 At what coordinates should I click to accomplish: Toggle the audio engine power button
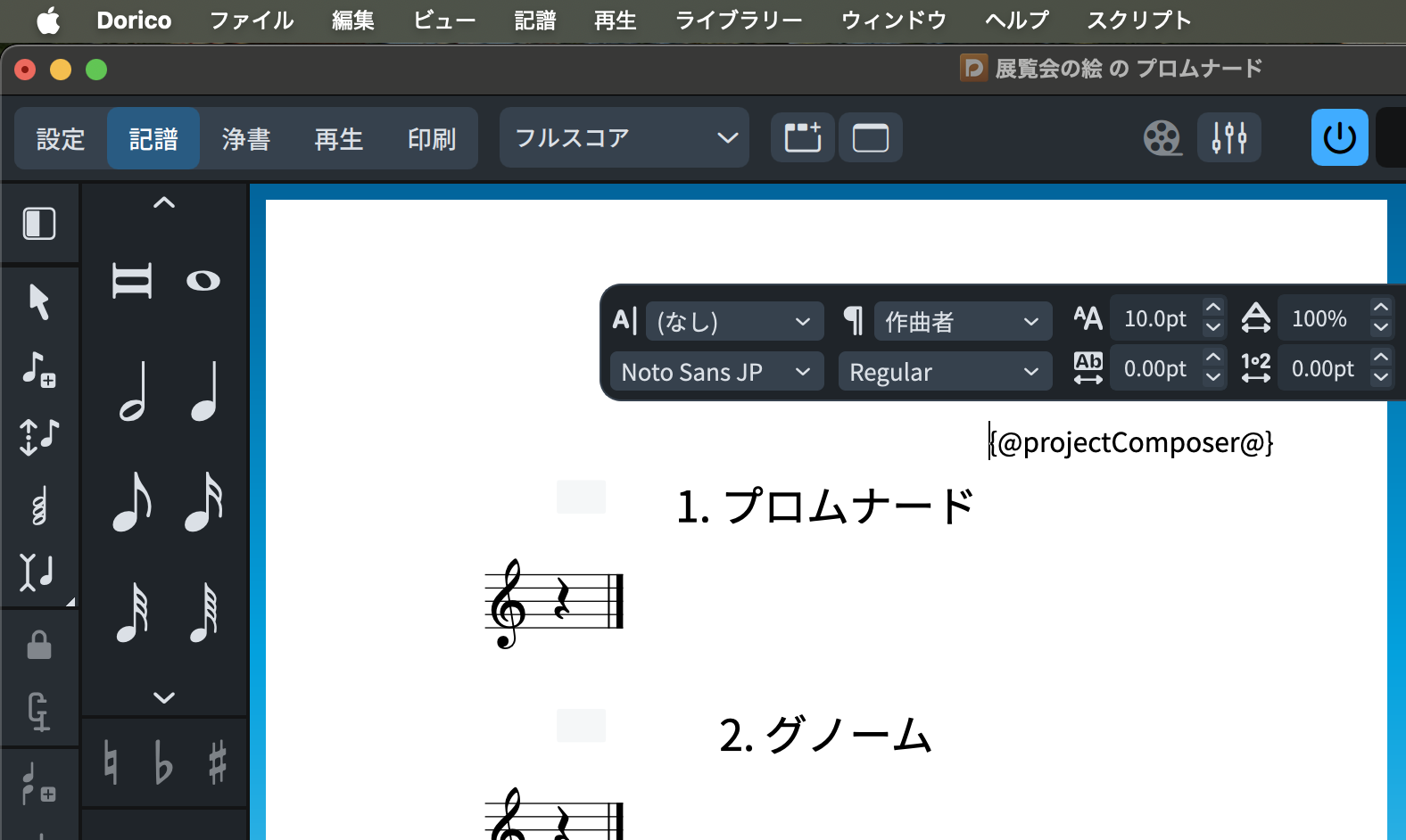1339,138
